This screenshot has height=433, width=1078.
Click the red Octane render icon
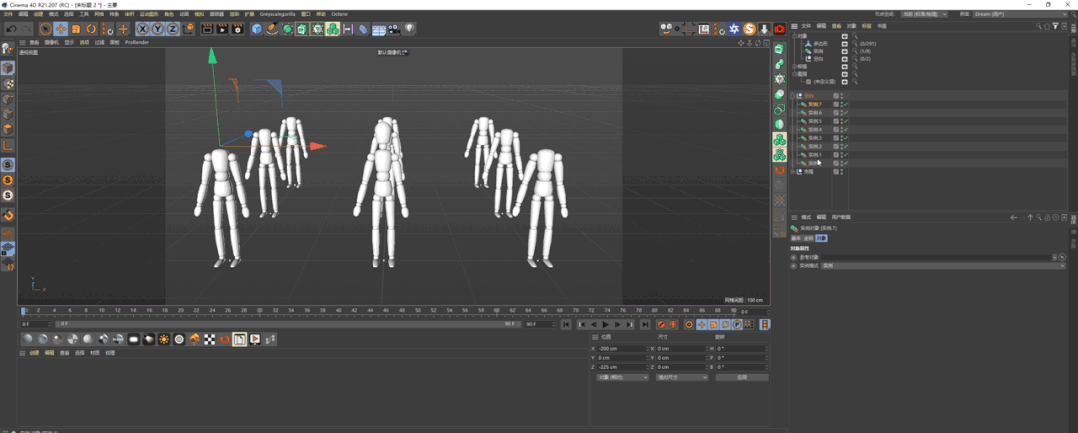(779, 29)
